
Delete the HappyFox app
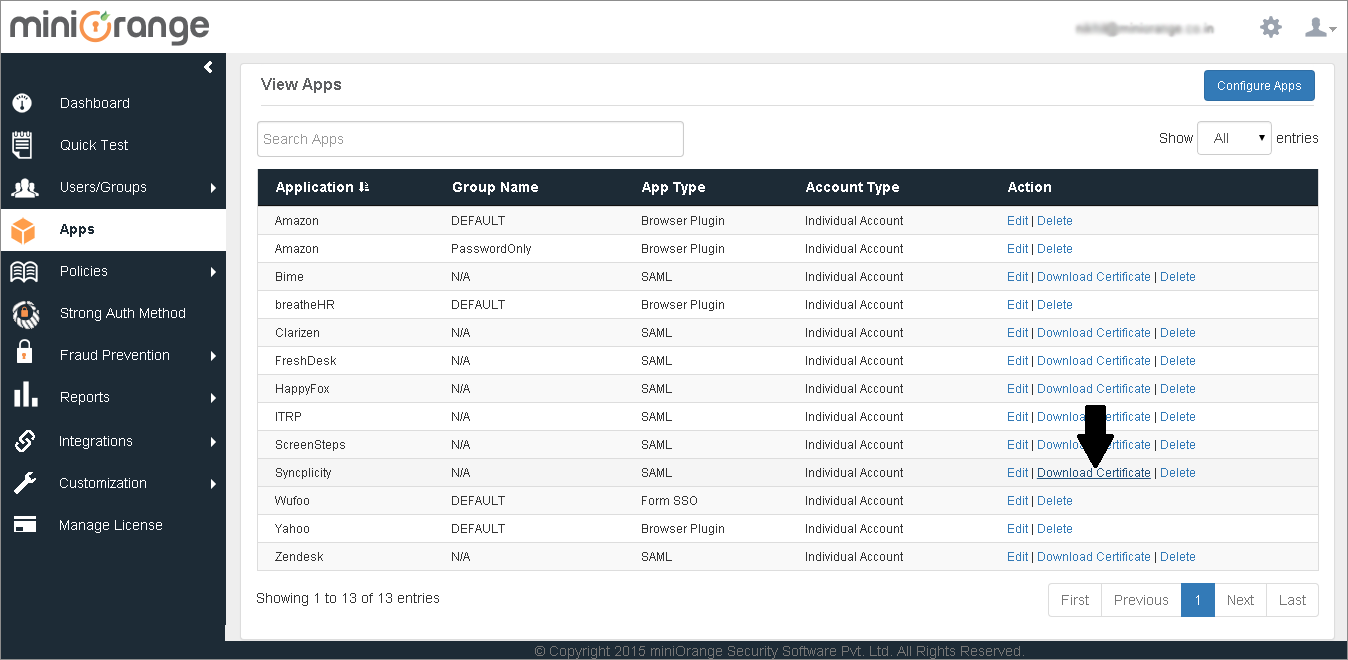click(x=1178, y=389)
